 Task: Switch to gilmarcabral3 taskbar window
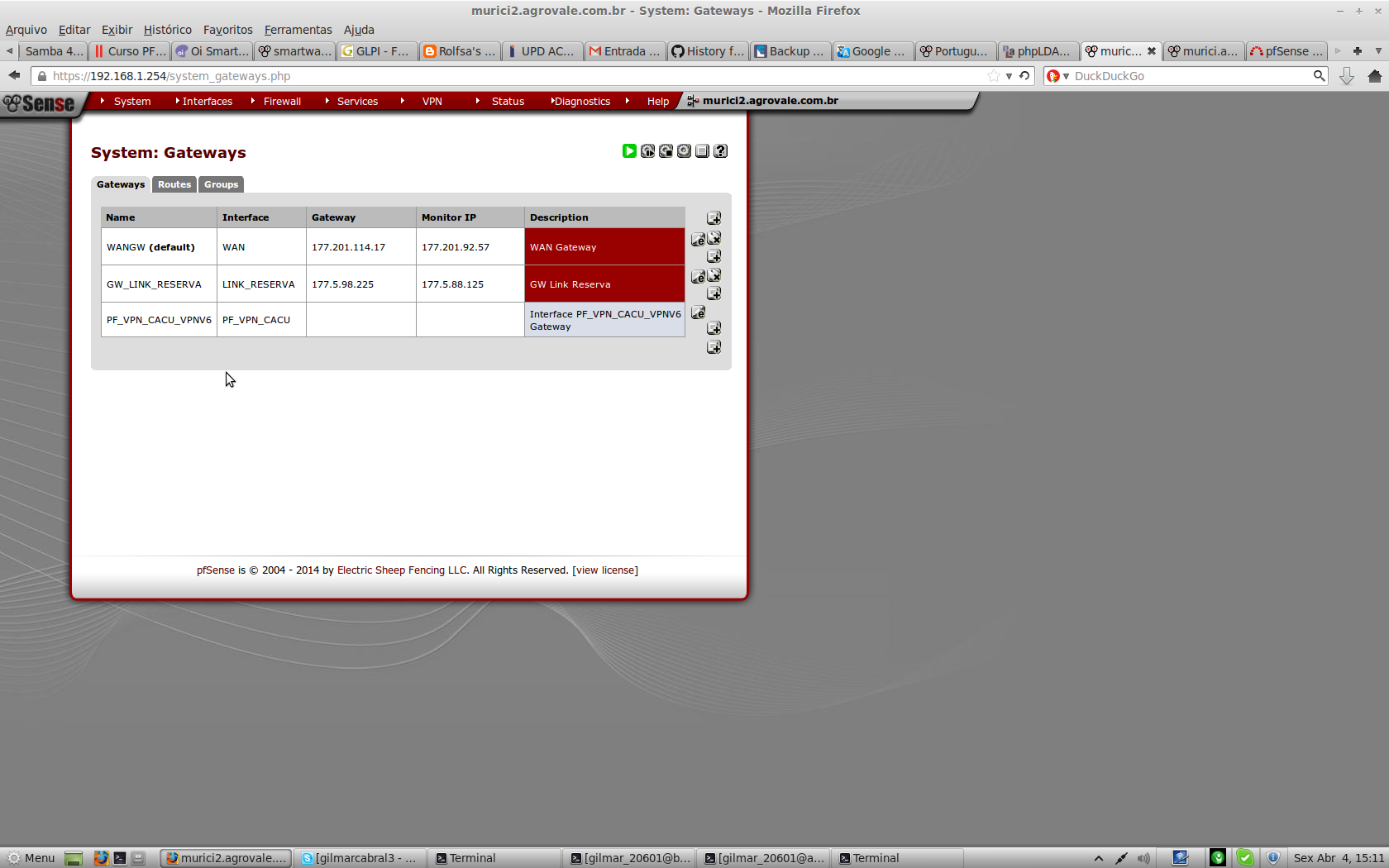360,858
